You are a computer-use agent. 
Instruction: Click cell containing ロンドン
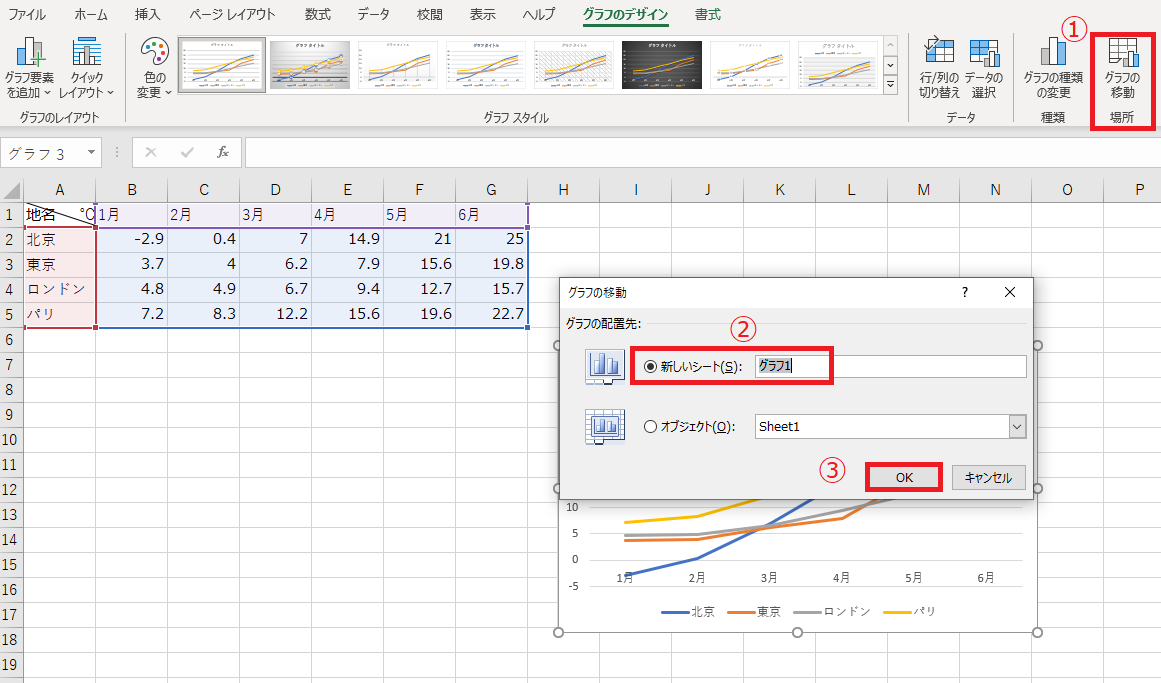pyautogui.click(x=59, y=289)
